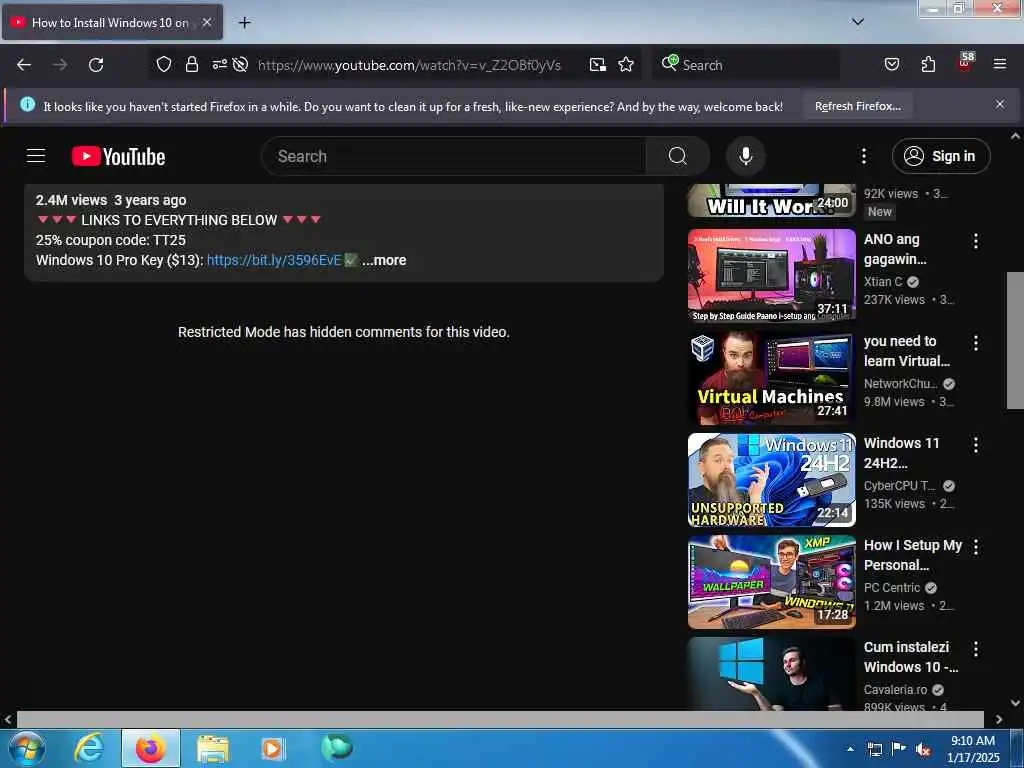Viewport: 1024px width, 768px height.
Task: Open options menu for ANO ang gagawin video
Action: (975, 241)
